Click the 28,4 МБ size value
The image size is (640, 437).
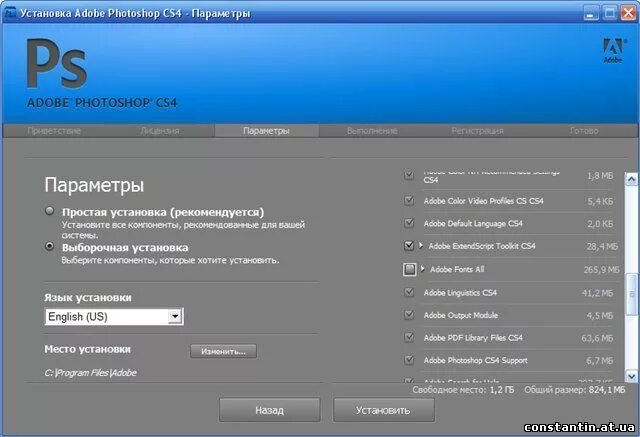coord(602,246)
